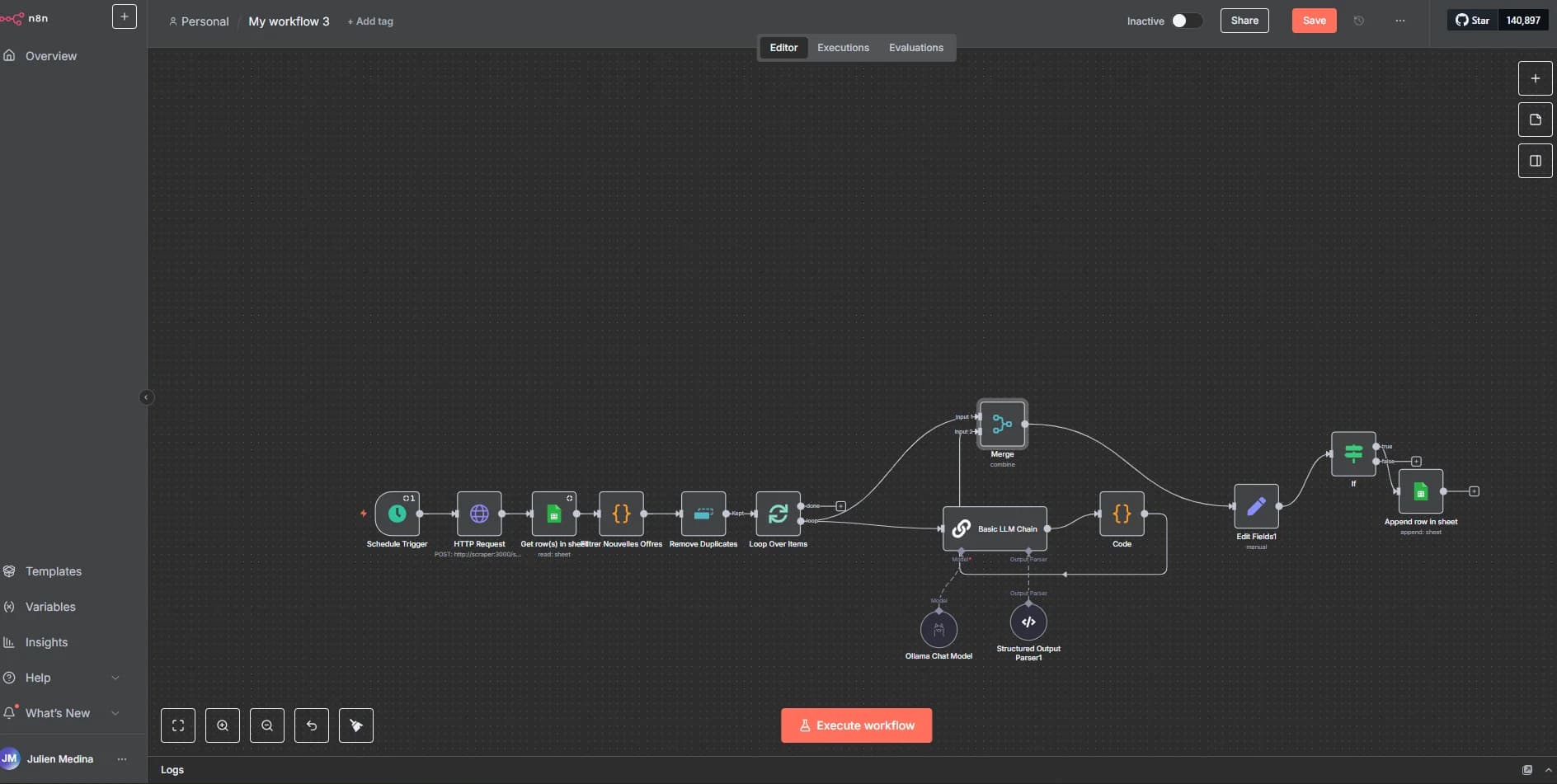Click the Schedule Trigger node icon

[397, 514]
